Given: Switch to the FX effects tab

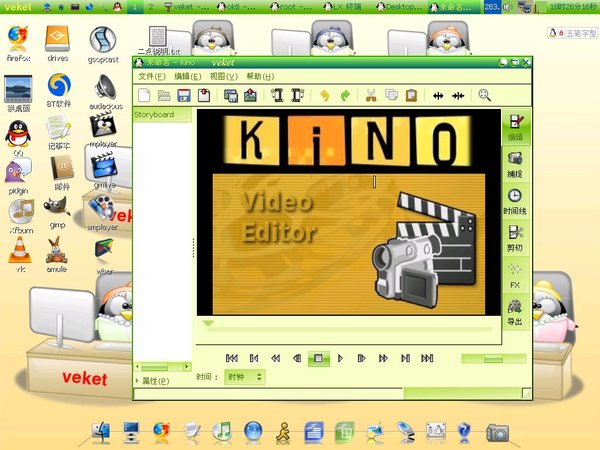Looking at the screenshot, I should [515, 276].
